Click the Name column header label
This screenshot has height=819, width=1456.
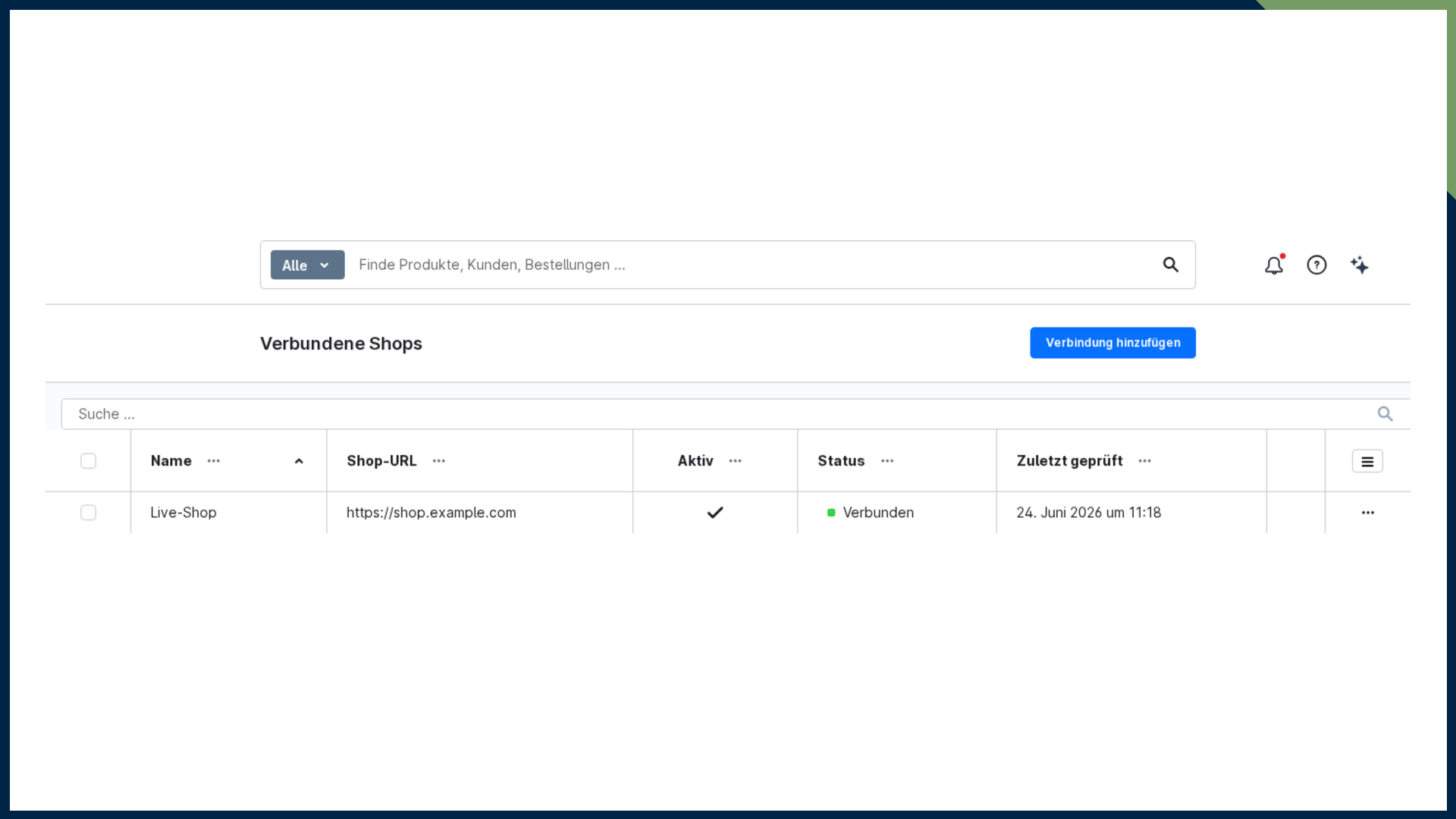coord(171,461)
